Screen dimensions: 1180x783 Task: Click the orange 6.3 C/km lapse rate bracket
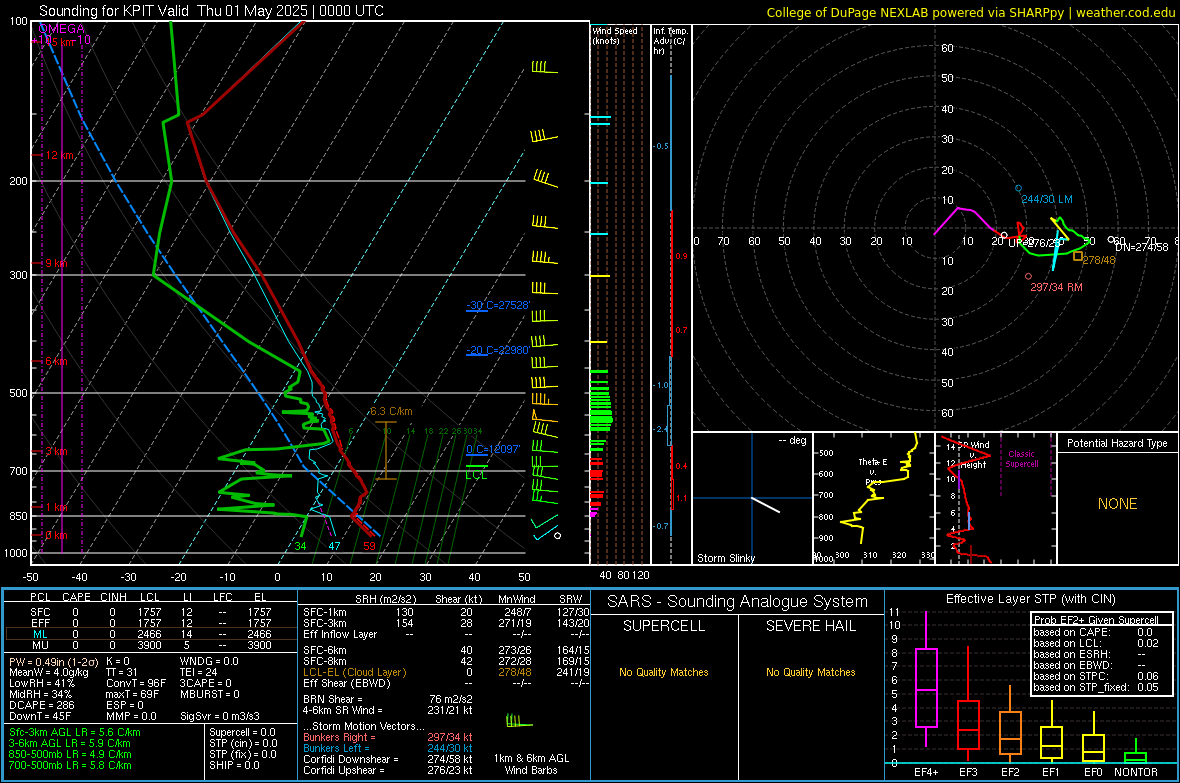pyautogui.click(x=385, y=450)
